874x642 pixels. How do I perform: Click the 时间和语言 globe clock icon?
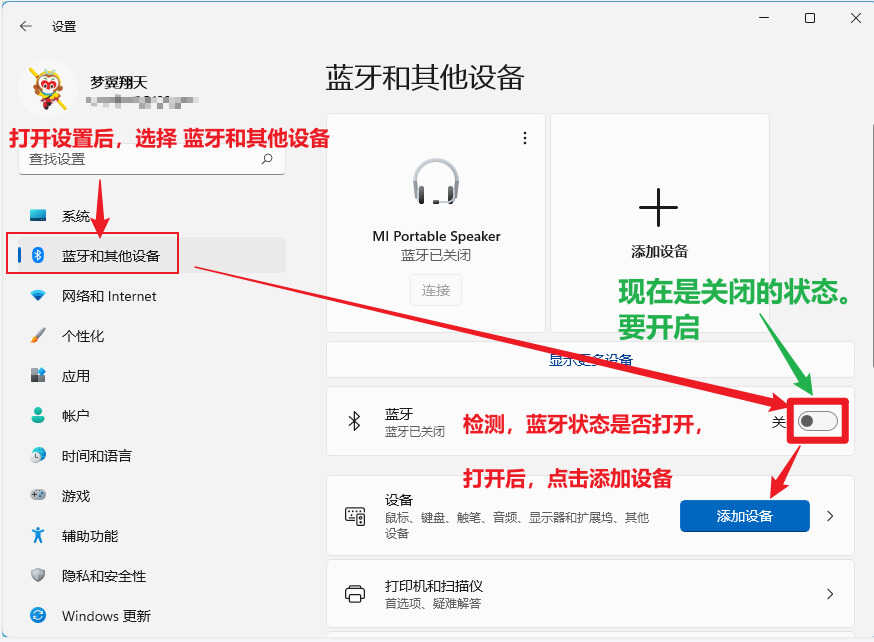[38, 455]
